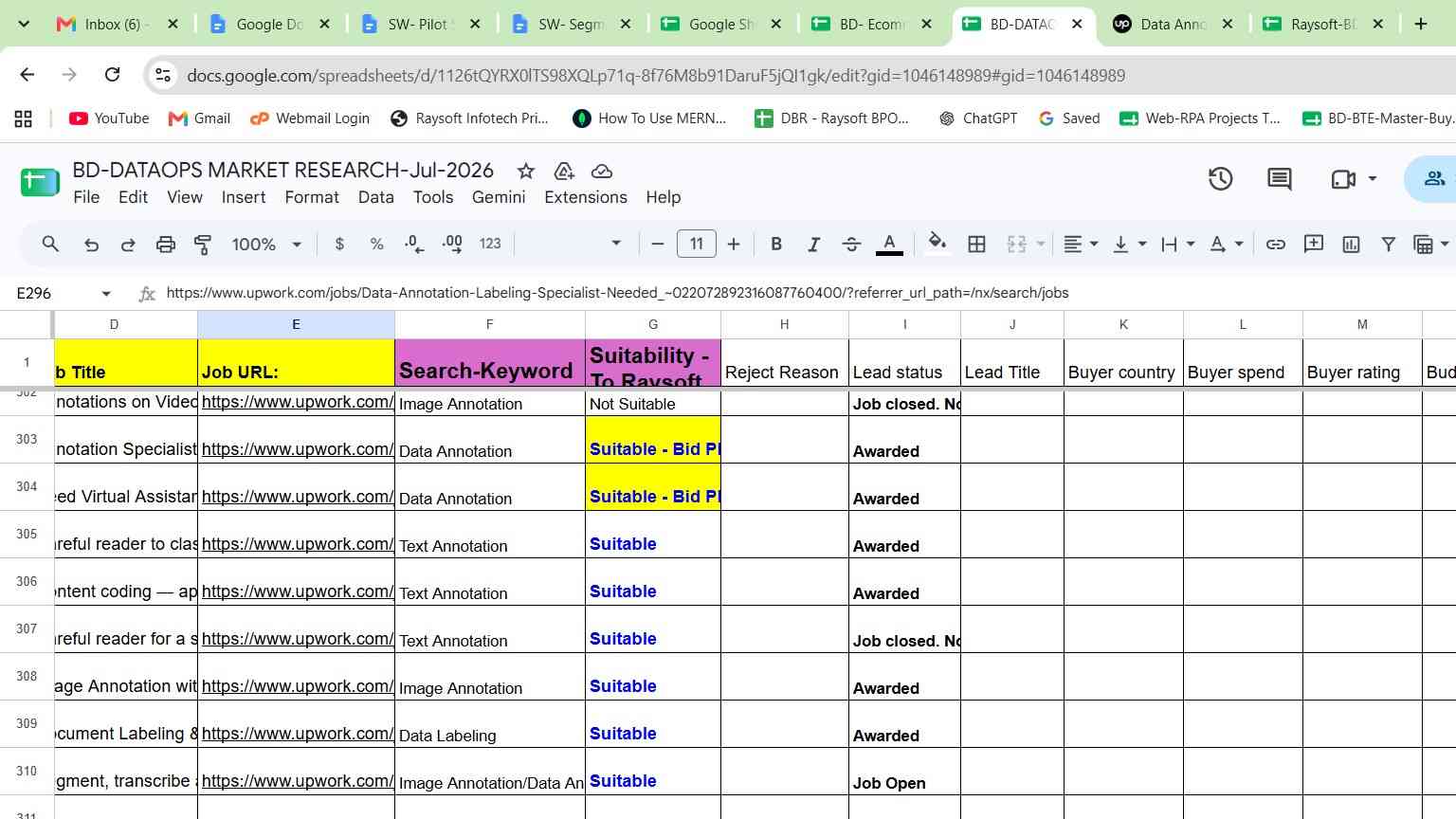Toggle italic formatting
This screenshot has width=1456, height=819.
pyautogui.click(x=813, y=245)
